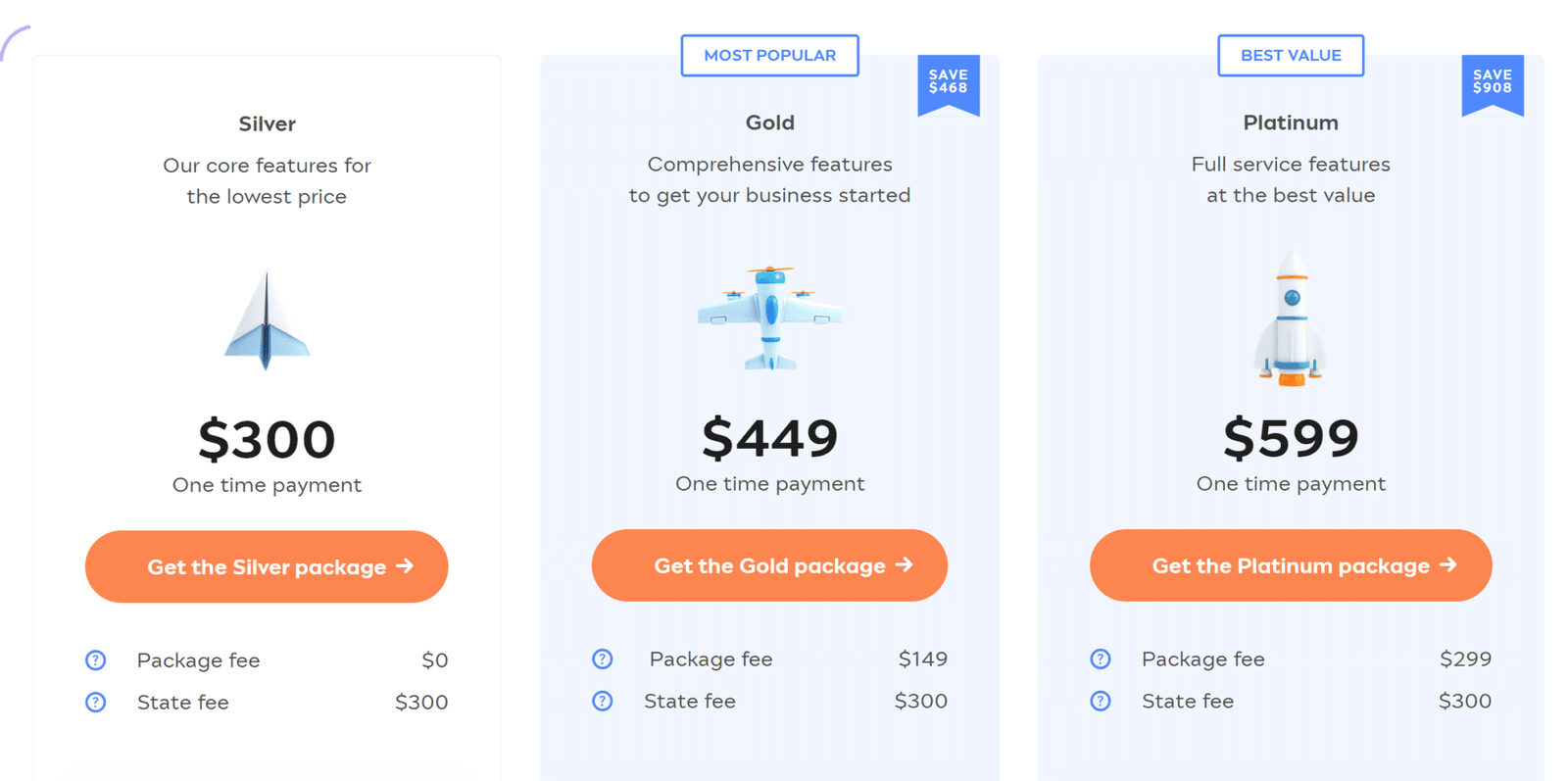Get the Gold package
Image resolution: width=1568 pixels, height=781 pixels.
tap(769, 565)
